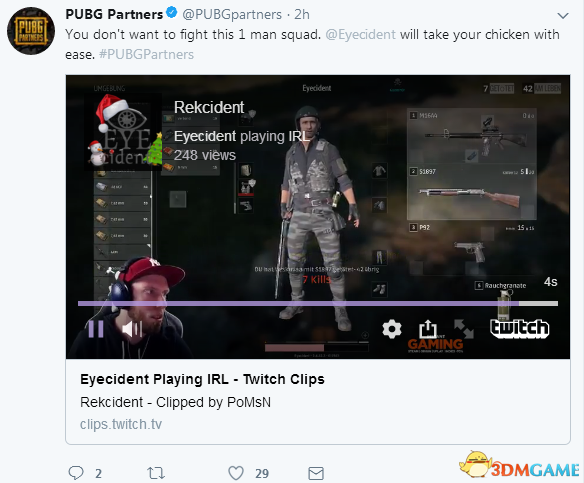Open the @PUBGpartners handle
This screenshot has height=483, width=584.
click(232, 15)
